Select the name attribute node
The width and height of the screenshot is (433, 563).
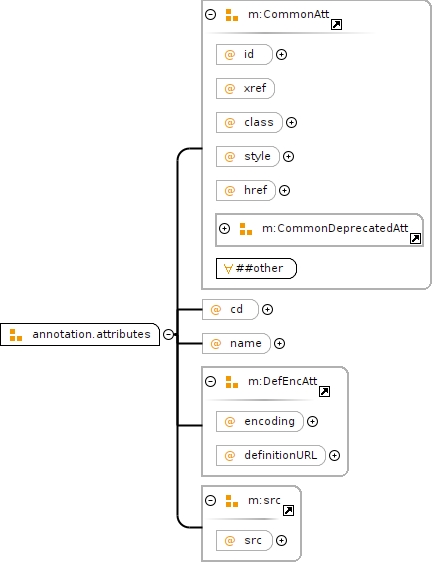click(x=236, y=344)
